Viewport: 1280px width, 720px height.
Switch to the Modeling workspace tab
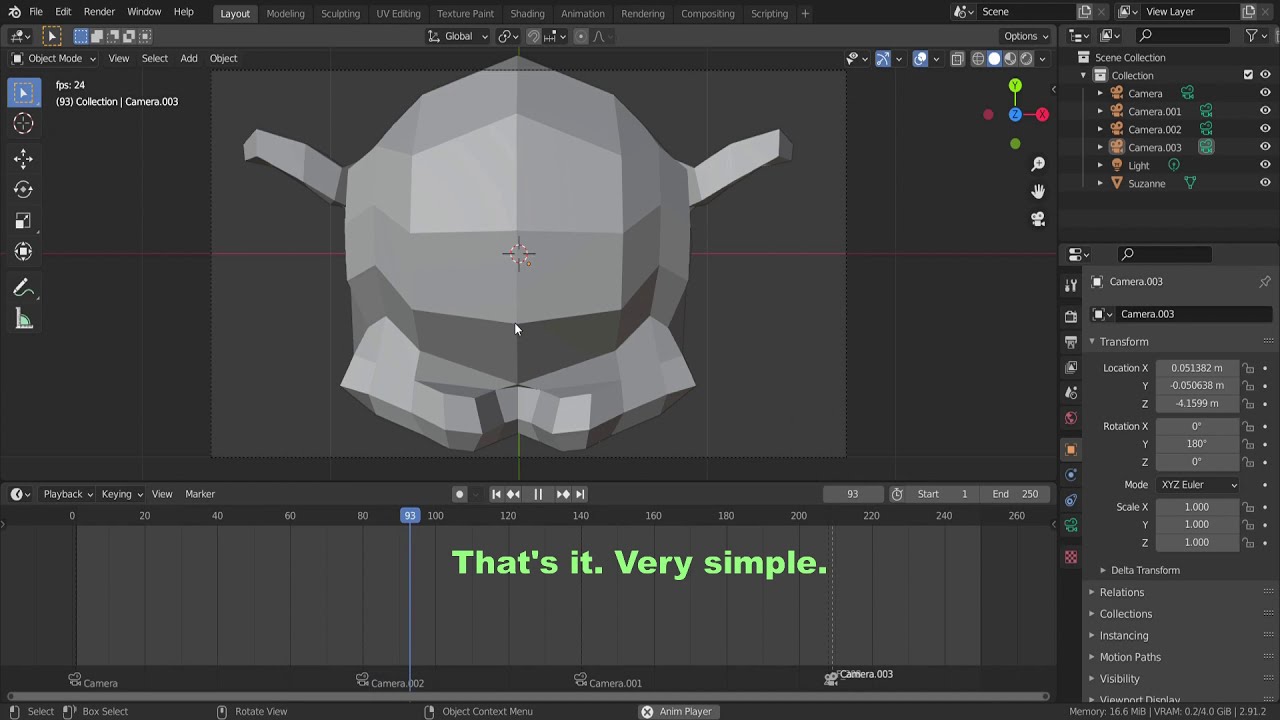coord(286,13)
